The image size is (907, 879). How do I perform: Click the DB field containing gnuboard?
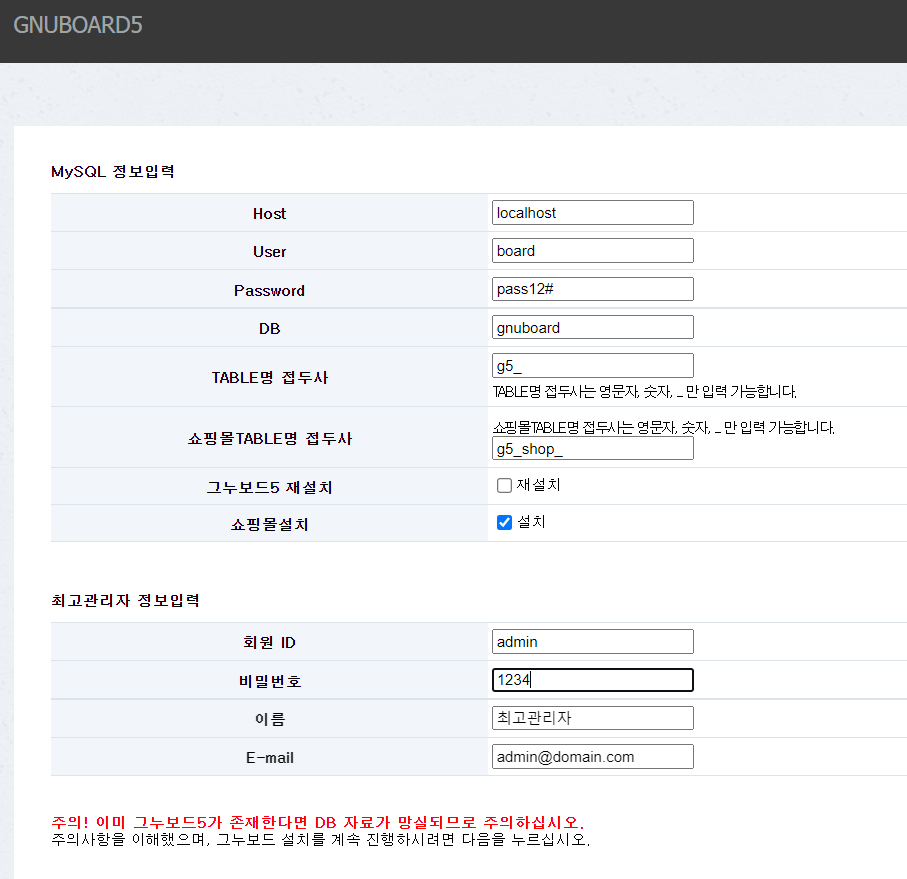[x=592, y=327]
